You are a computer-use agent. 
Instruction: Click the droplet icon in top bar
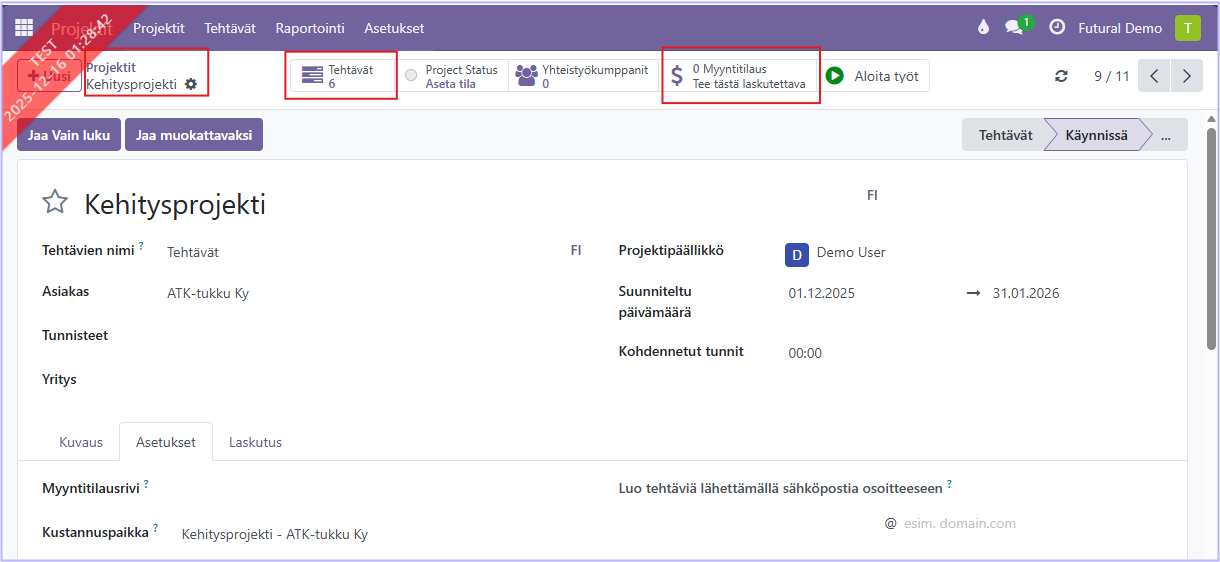(x=983, y=28)
